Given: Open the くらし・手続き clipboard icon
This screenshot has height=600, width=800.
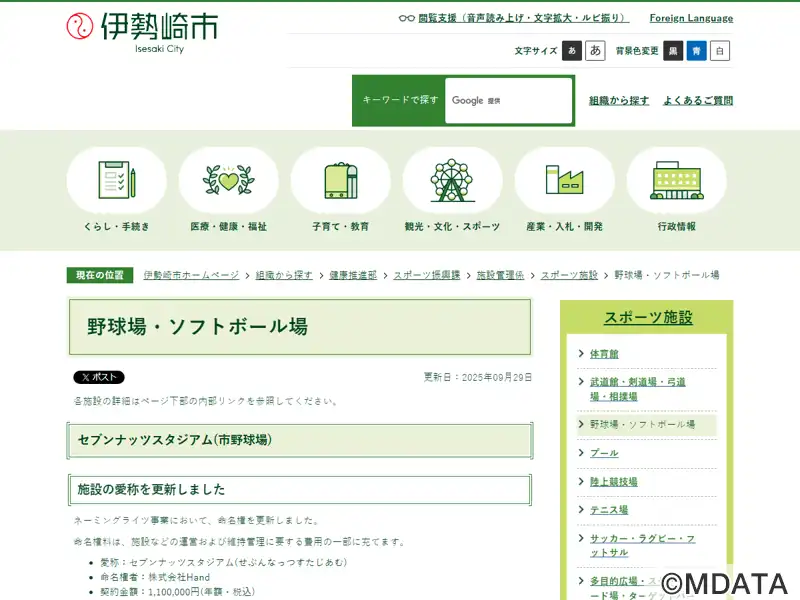Looking at the screenshot, I should pyautogui.click(x=117, y=180).
